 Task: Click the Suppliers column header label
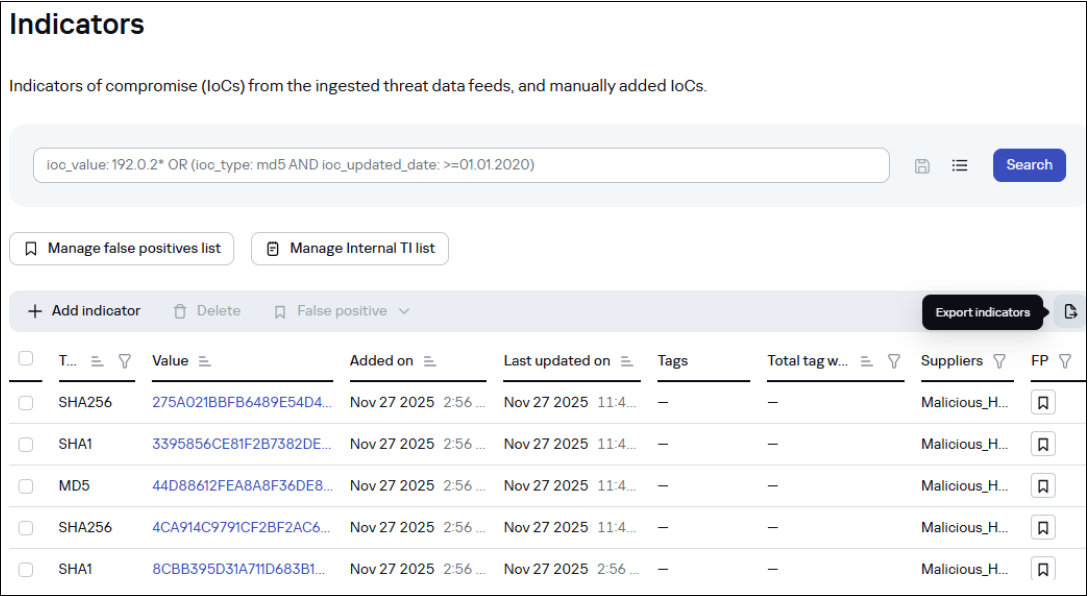point(951,361)
